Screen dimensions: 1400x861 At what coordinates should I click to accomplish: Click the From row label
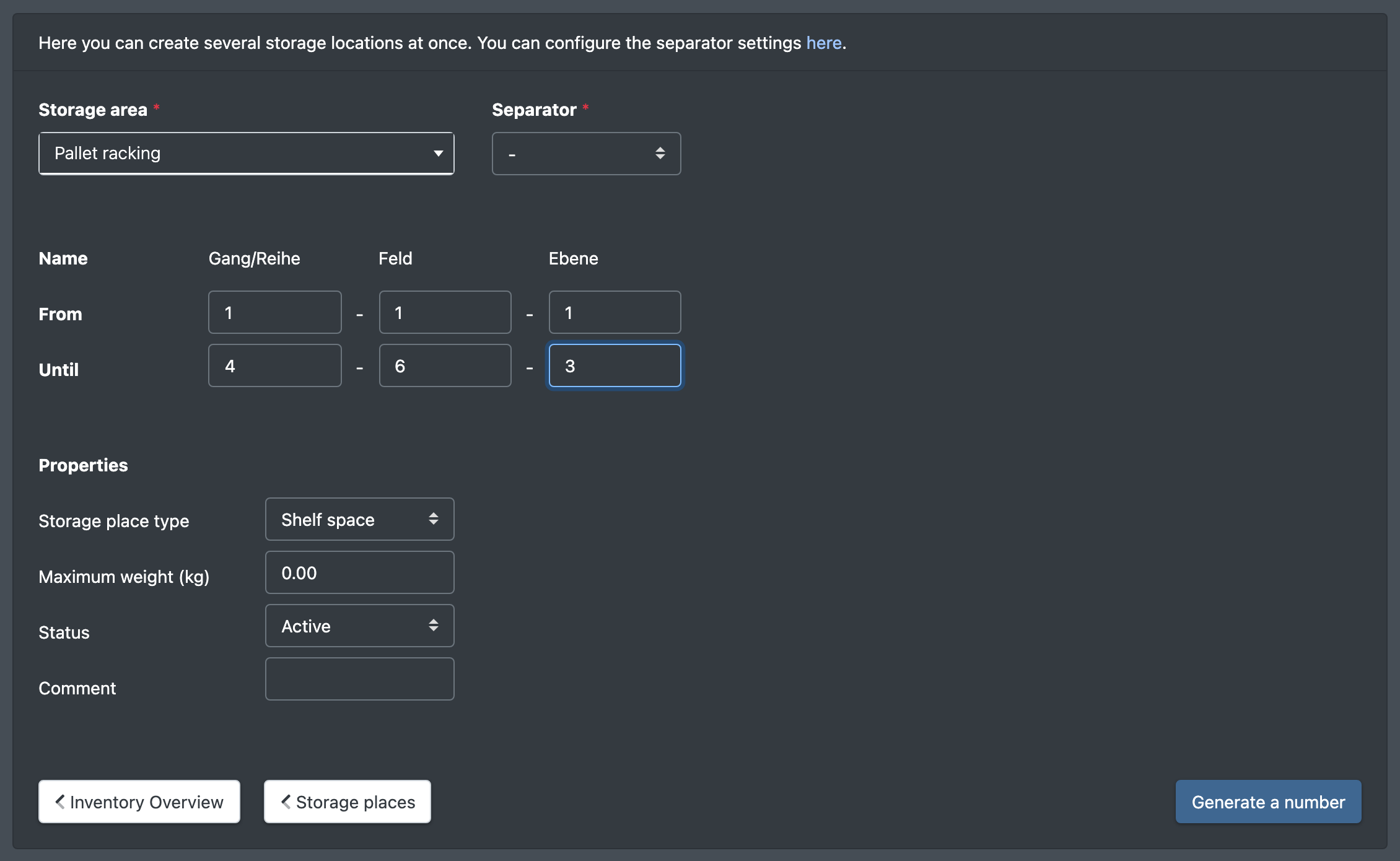(60, 314)
